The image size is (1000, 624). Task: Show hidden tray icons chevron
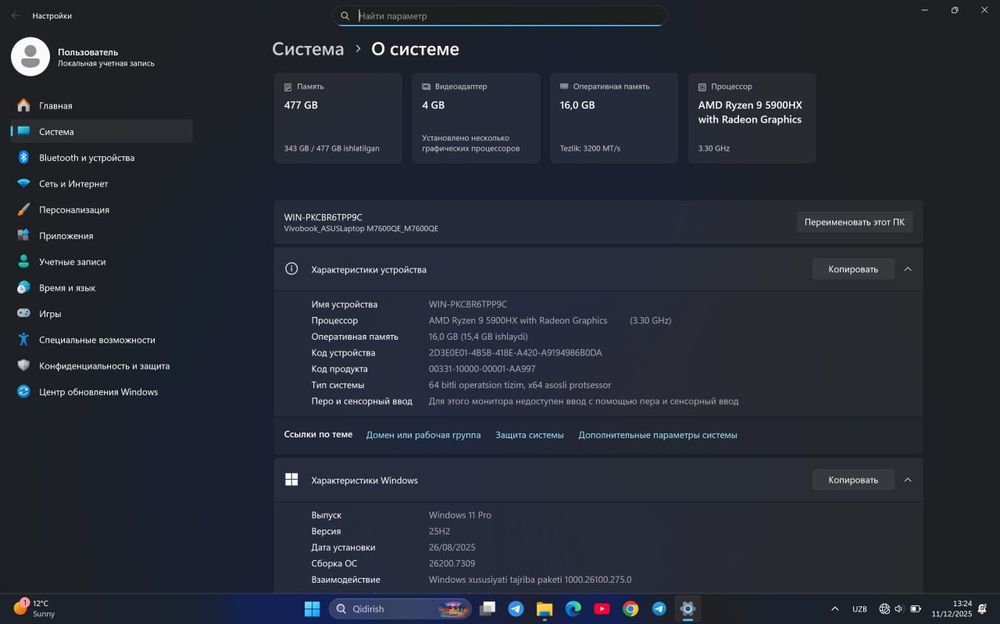pos(835,609)
